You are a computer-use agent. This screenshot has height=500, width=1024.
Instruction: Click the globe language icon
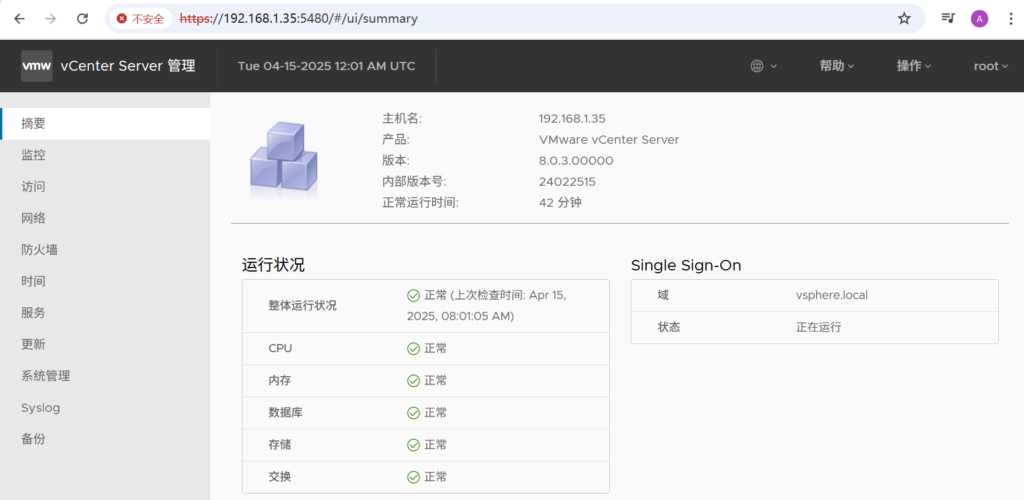coord(757,66)
